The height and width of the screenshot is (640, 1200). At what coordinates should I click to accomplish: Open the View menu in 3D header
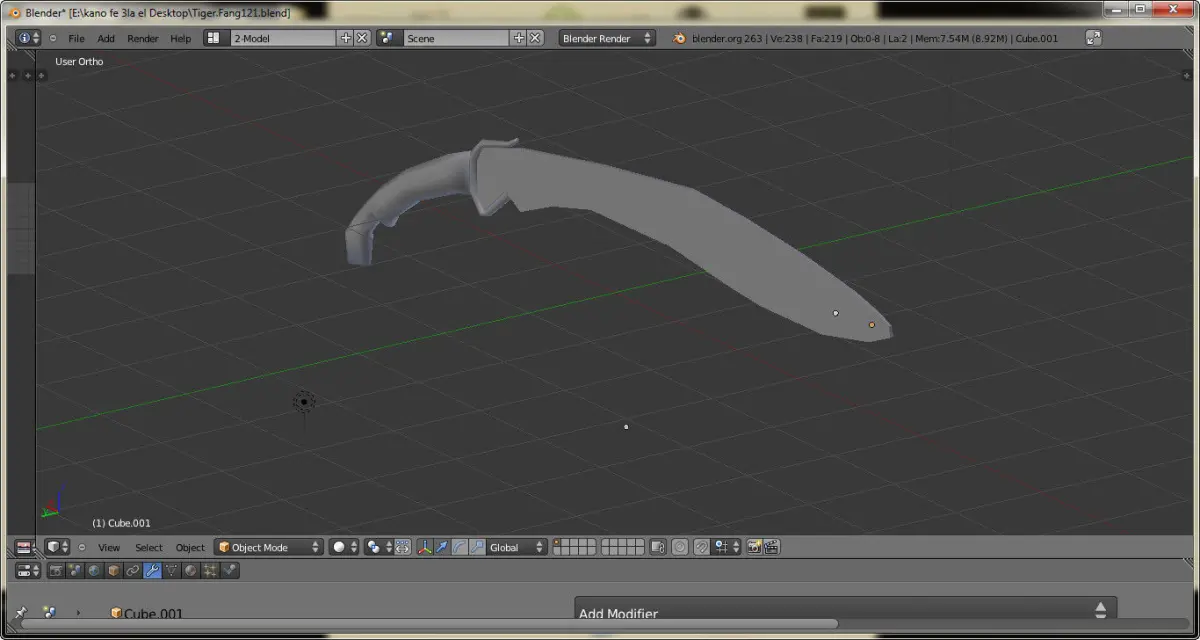click(109, 547)
